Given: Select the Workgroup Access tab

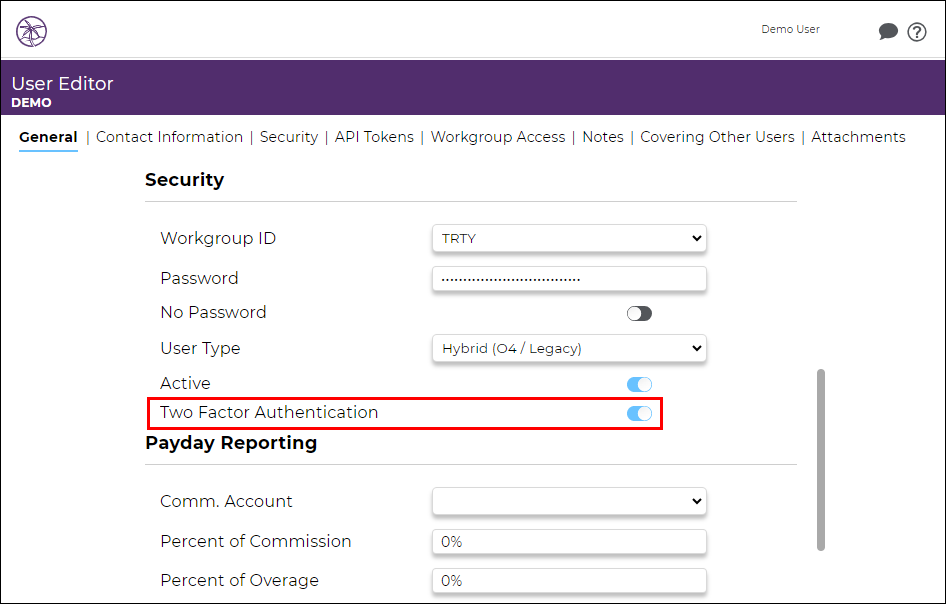Looking at the screenshot, I should [498, 137].
